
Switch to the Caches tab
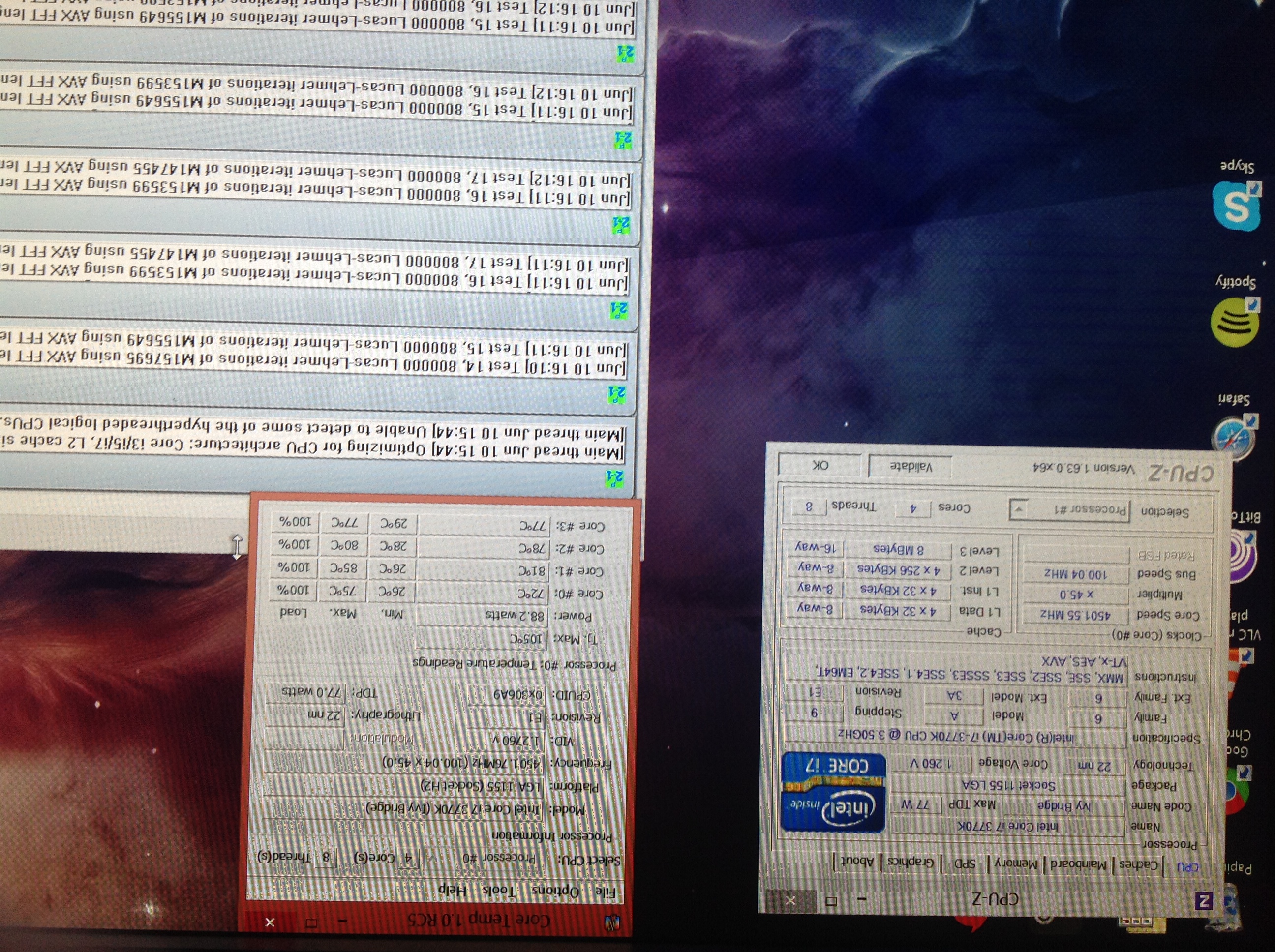[x=1138, y=865]
